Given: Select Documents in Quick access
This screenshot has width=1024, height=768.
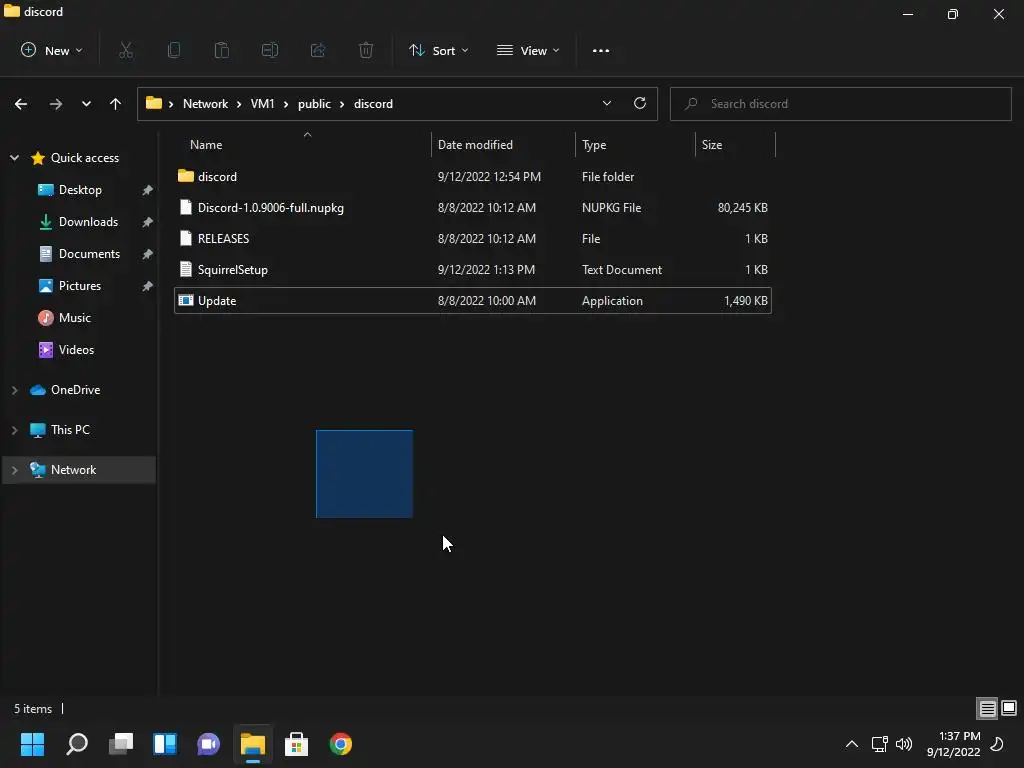Looking at the screenshot, I should 89,253.
